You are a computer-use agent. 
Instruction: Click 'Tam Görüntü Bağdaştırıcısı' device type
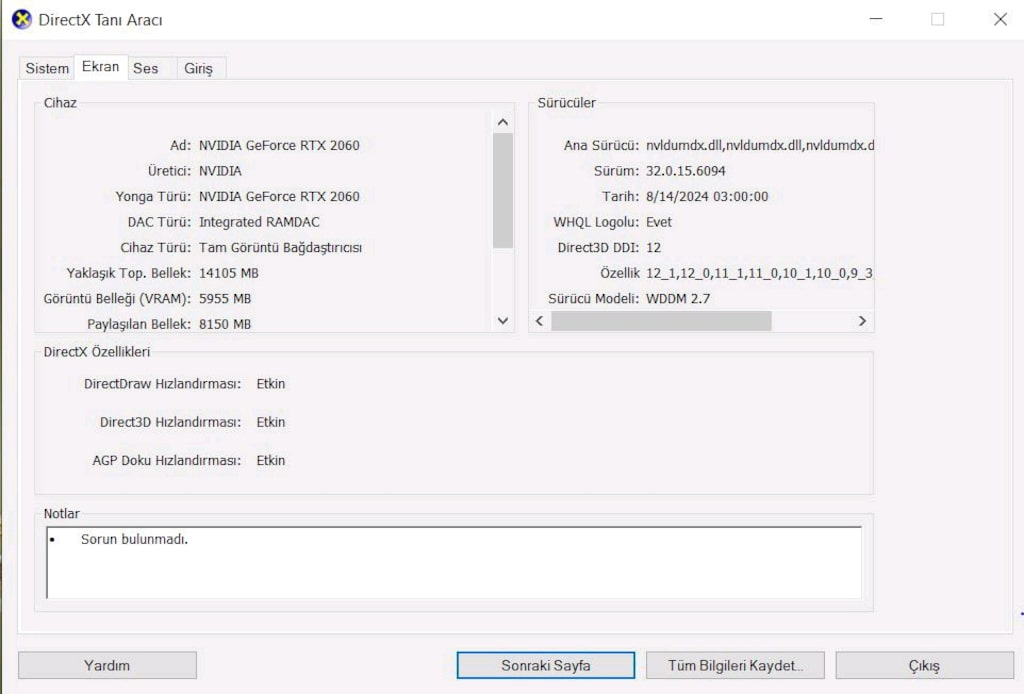point(280,247)
